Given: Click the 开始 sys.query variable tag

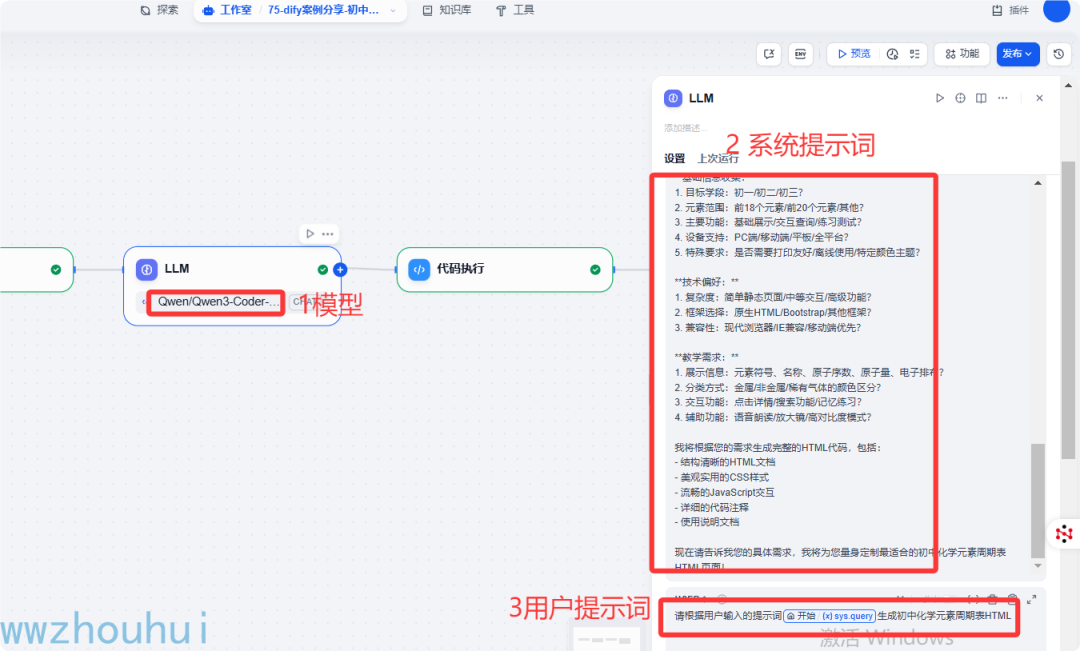Looking at the screenshot, I should 829,616.
